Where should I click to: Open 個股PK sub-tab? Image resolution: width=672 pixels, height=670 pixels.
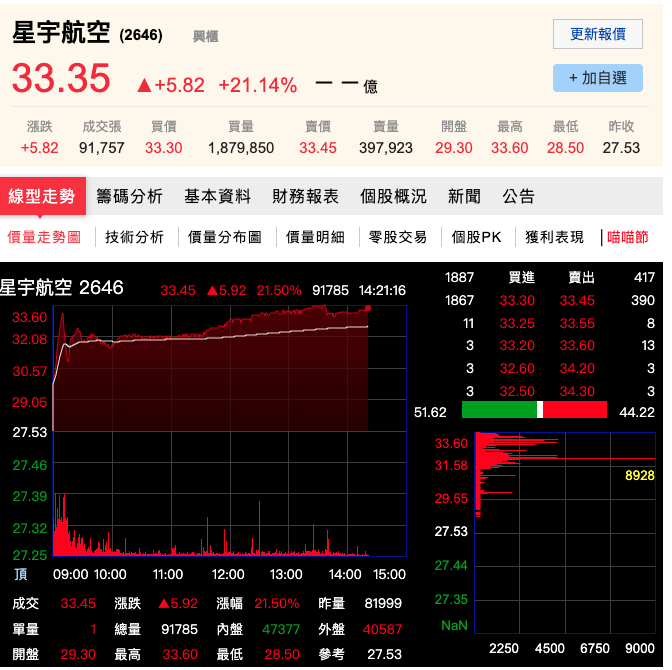coord(476,237)
